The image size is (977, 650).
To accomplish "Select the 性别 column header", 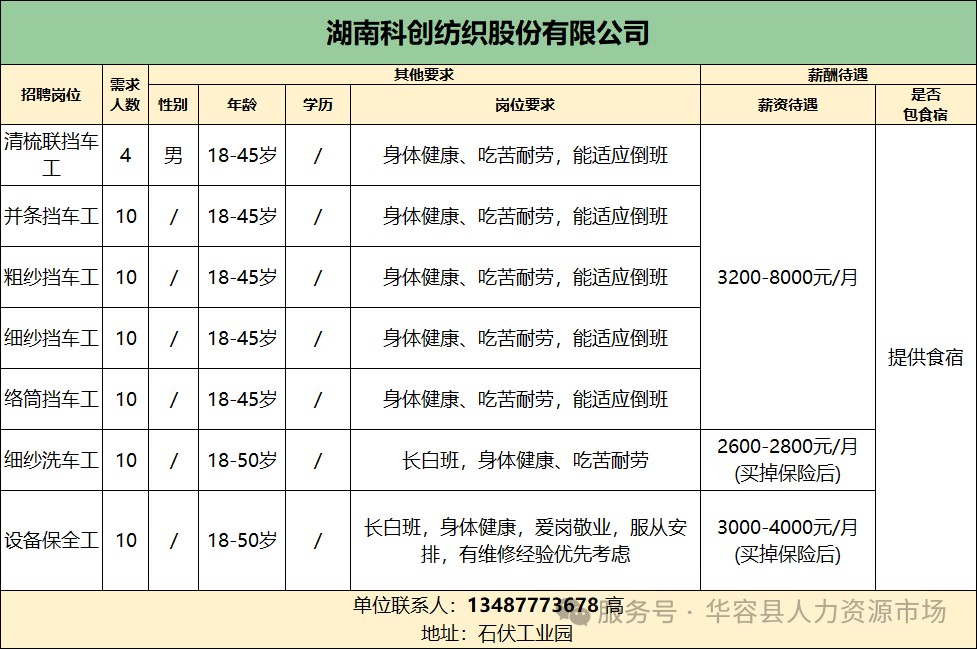I will (x=173, y=105).
